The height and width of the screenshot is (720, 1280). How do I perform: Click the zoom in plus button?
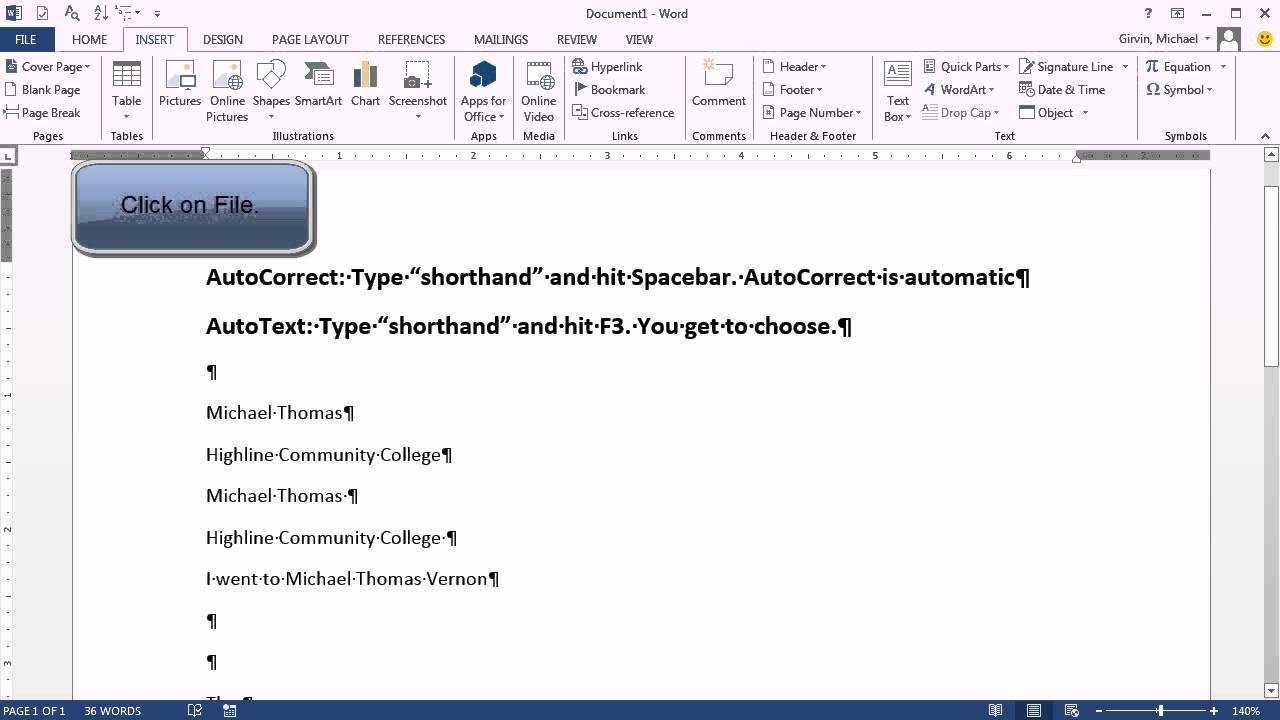[x=1213, y=711]
